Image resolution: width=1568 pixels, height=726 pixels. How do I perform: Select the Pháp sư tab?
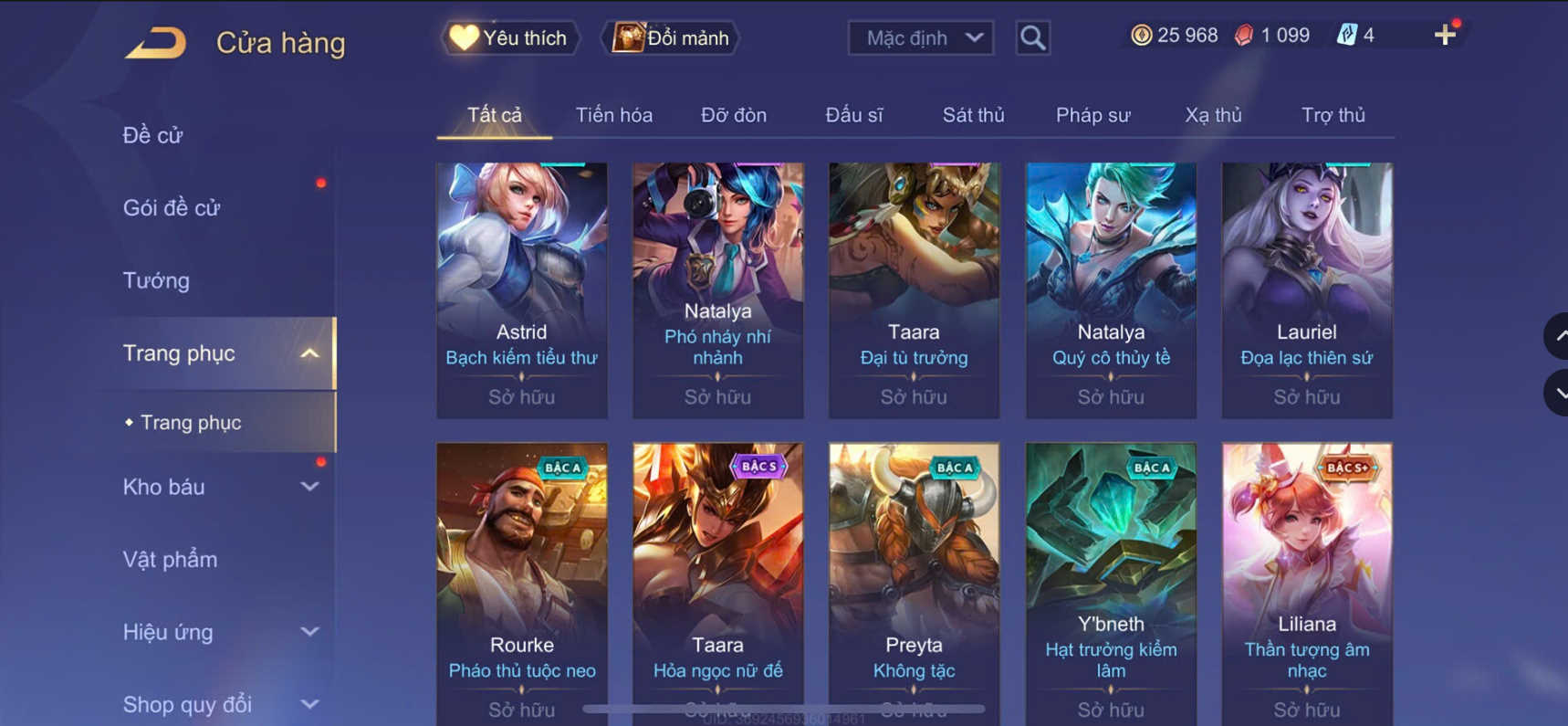[x=1092, y=115]
